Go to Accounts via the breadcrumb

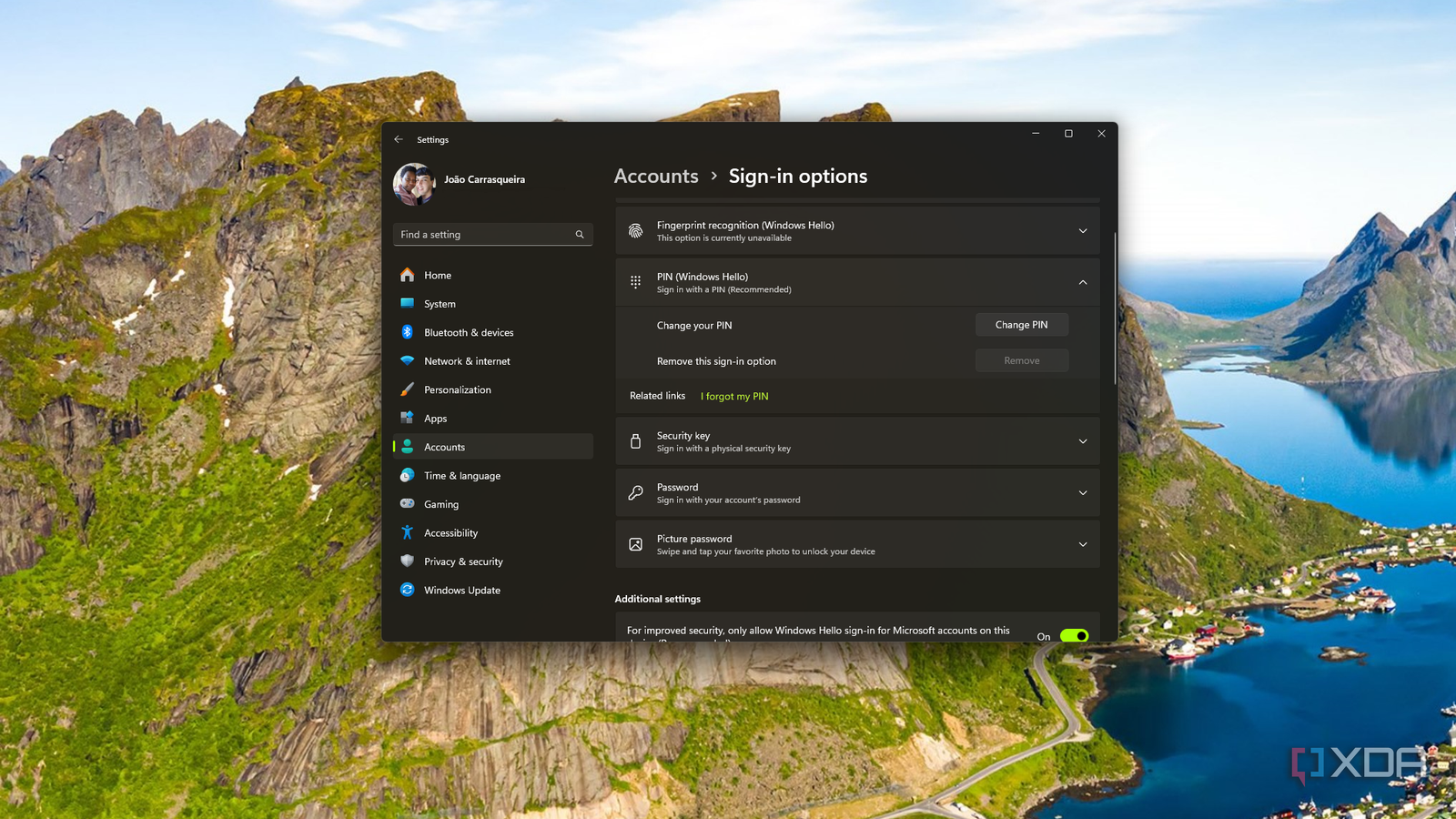(x=655, y=176)
